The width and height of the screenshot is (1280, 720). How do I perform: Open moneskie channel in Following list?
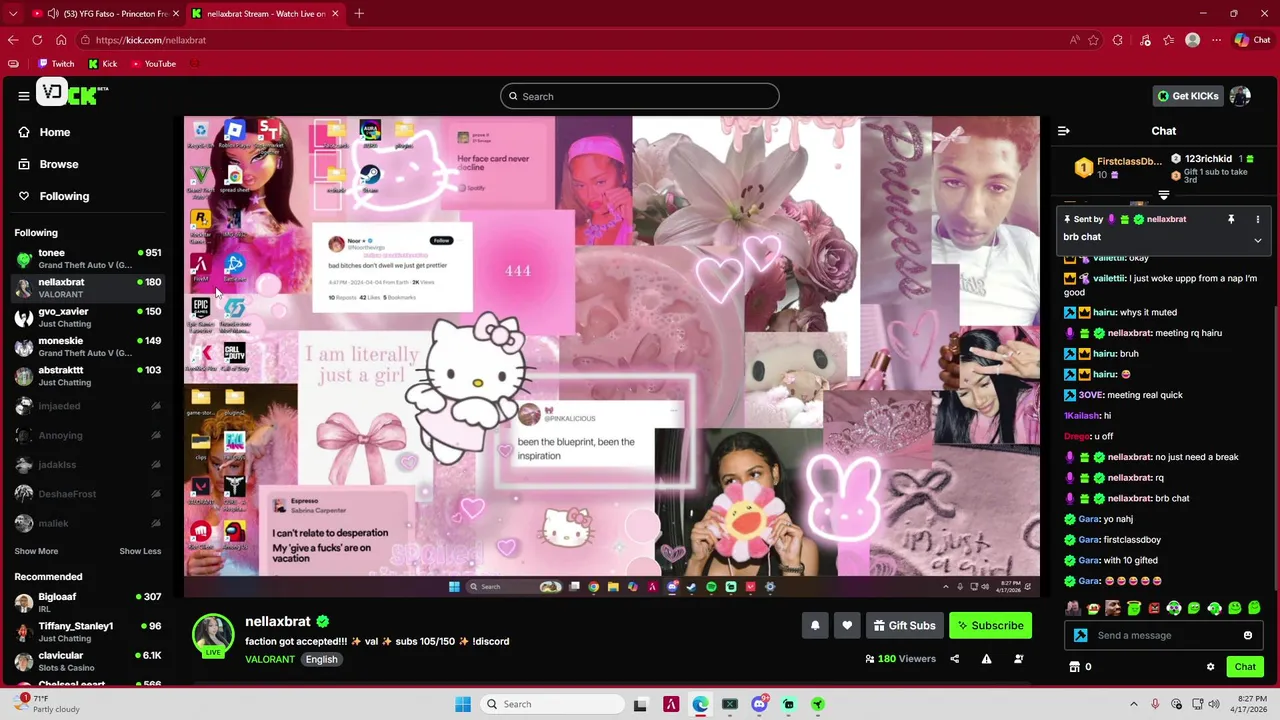88,346
